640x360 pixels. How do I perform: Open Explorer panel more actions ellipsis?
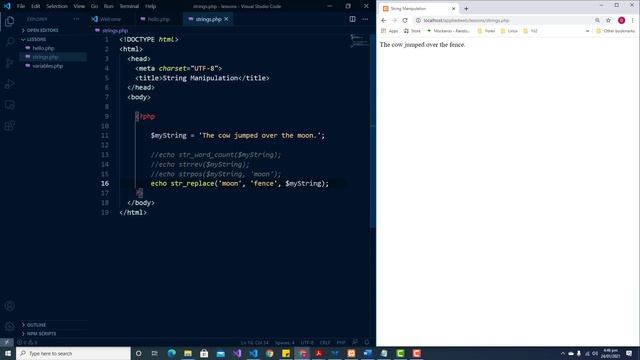(x=76, y=19)
